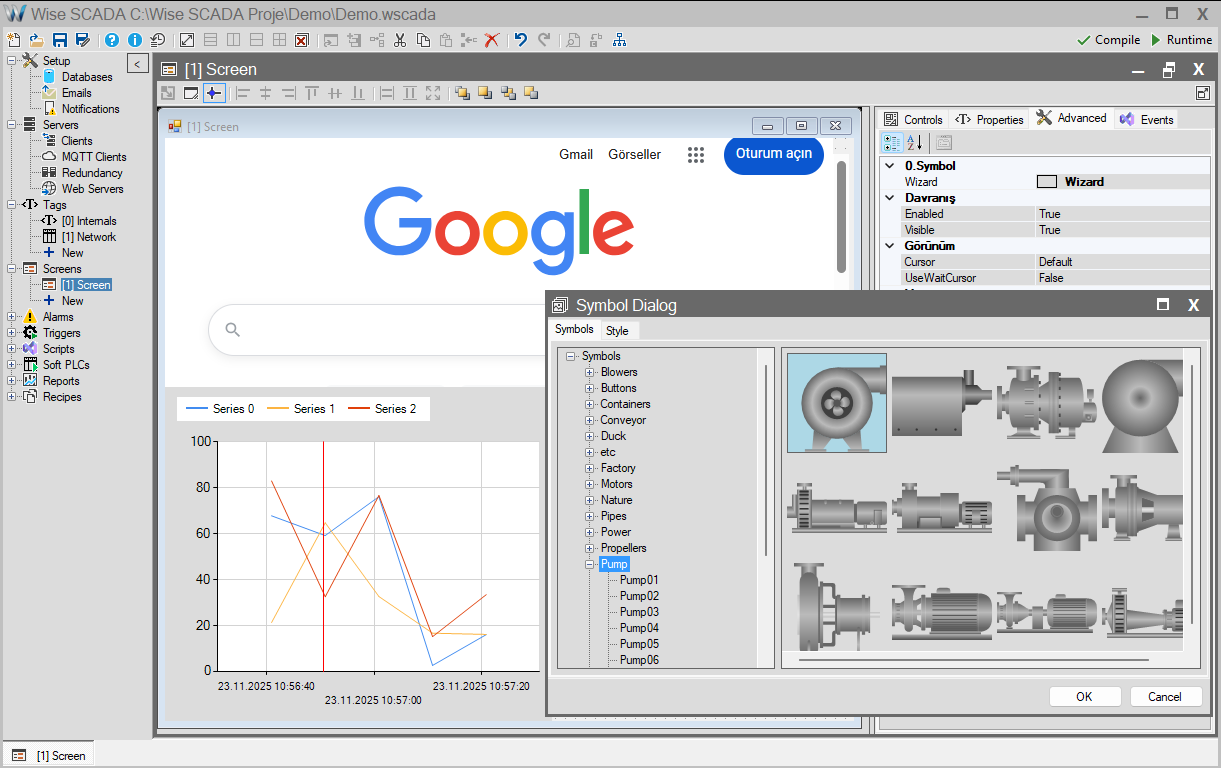Expand the Motors symbol folder
The image size is (1221, 768).
[590, 484]
